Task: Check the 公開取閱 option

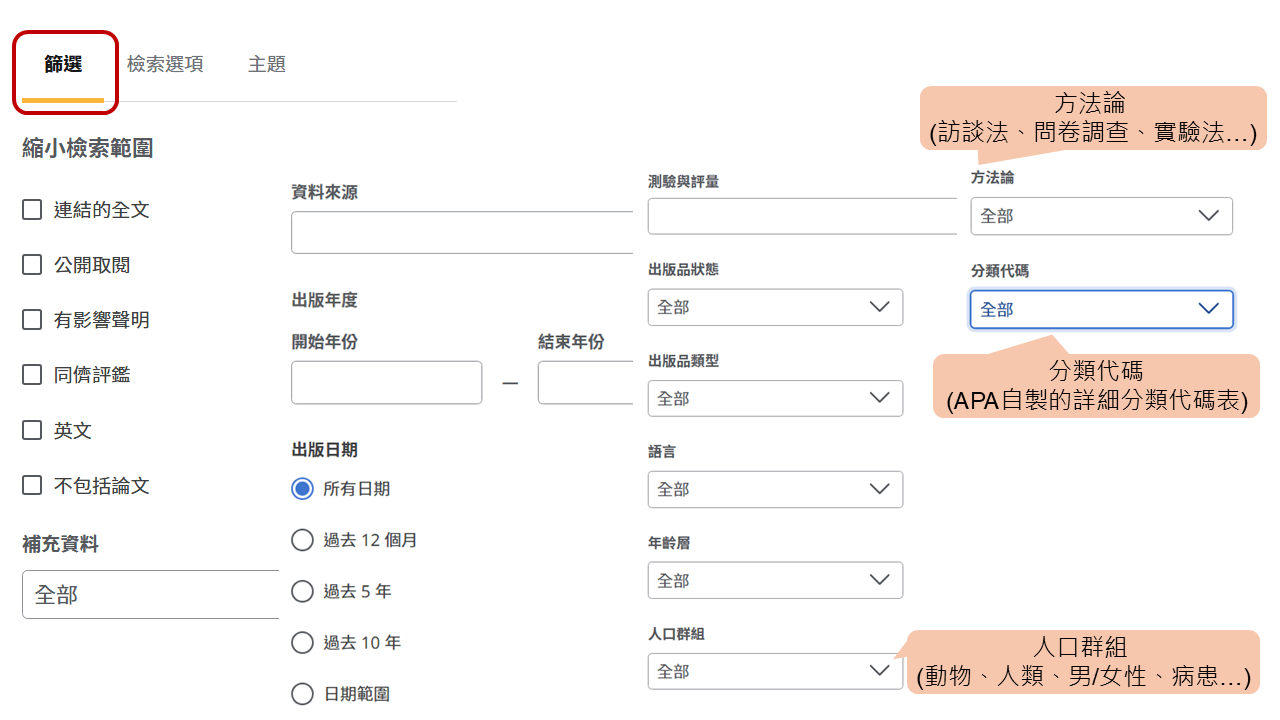Action: click(x=33, y=265)
